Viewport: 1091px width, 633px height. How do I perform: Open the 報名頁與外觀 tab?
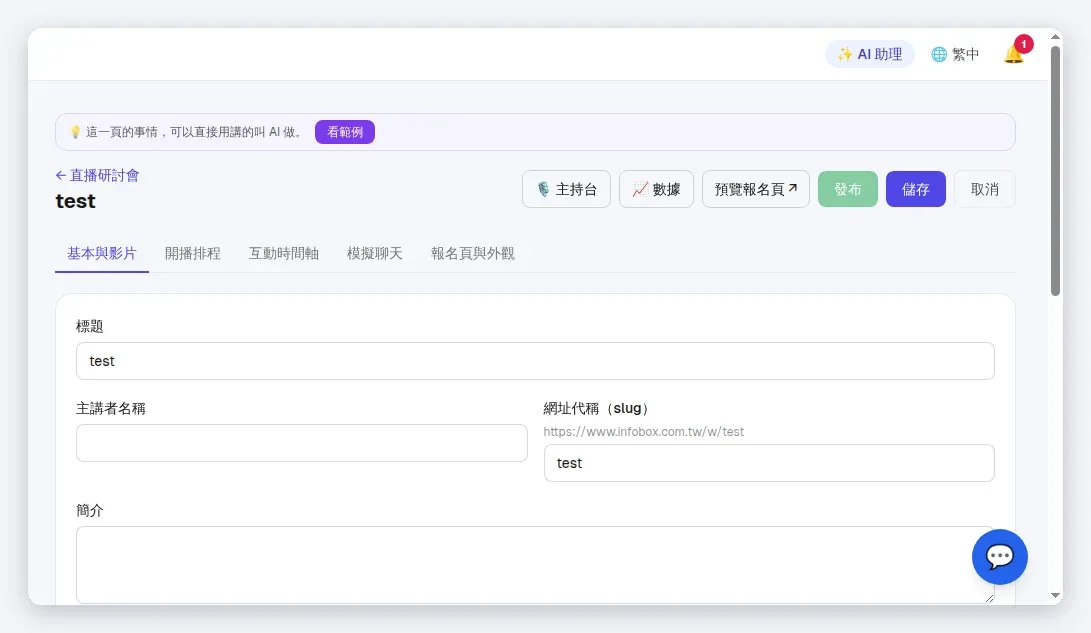pos(472,254)
